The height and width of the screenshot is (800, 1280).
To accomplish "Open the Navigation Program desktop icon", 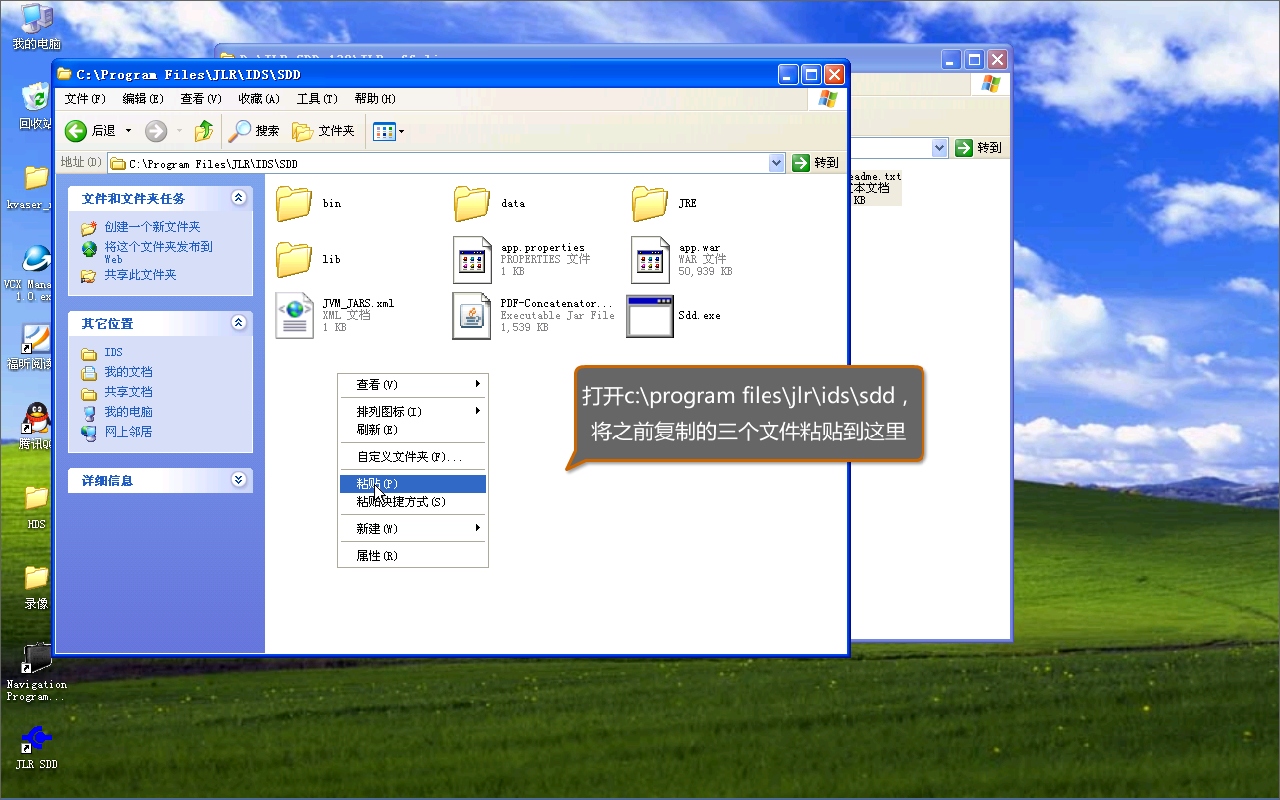I will 36,672.
